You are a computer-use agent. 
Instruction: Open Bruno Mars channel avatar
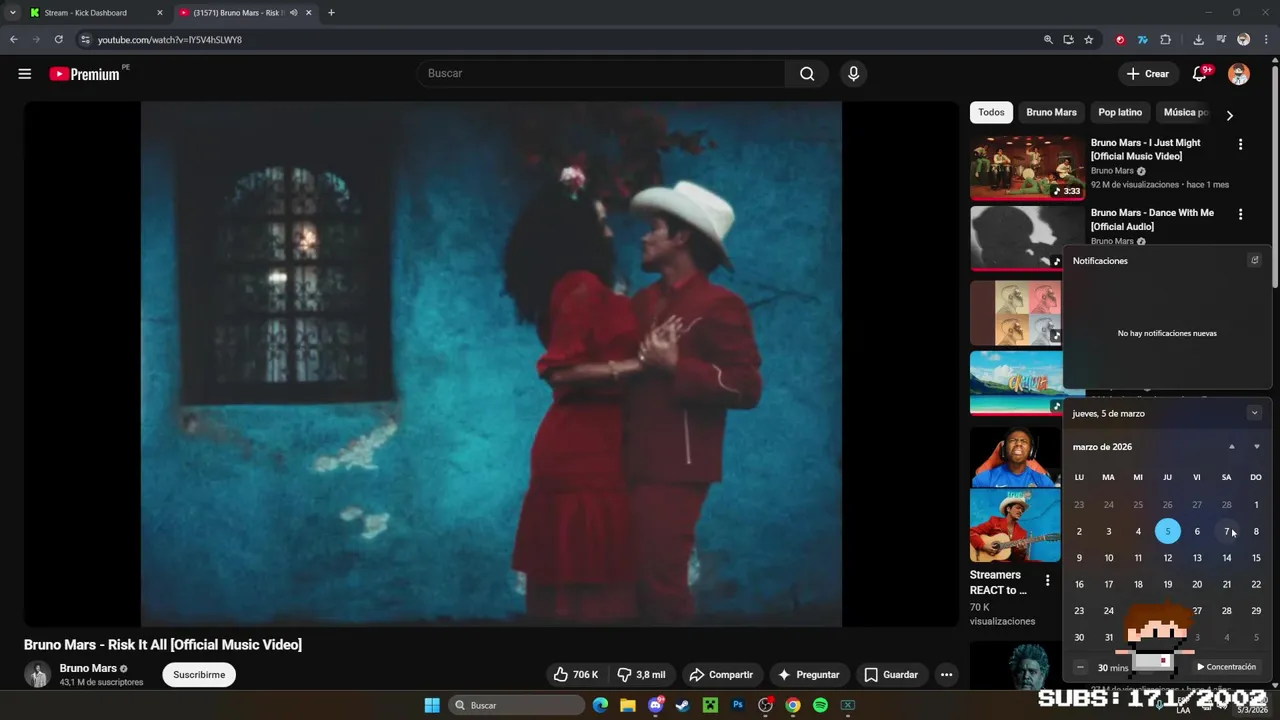[x=37, y=675]
